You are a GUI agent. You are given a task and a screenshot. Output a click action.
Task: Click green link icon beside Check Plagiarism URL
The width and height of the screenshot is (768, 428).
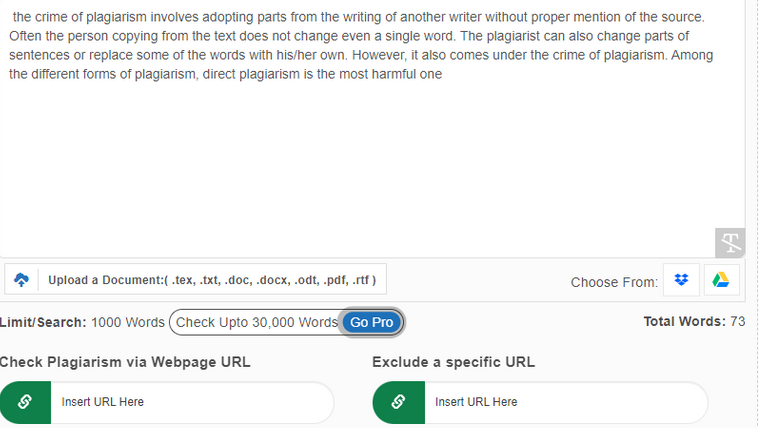(25, 402)
